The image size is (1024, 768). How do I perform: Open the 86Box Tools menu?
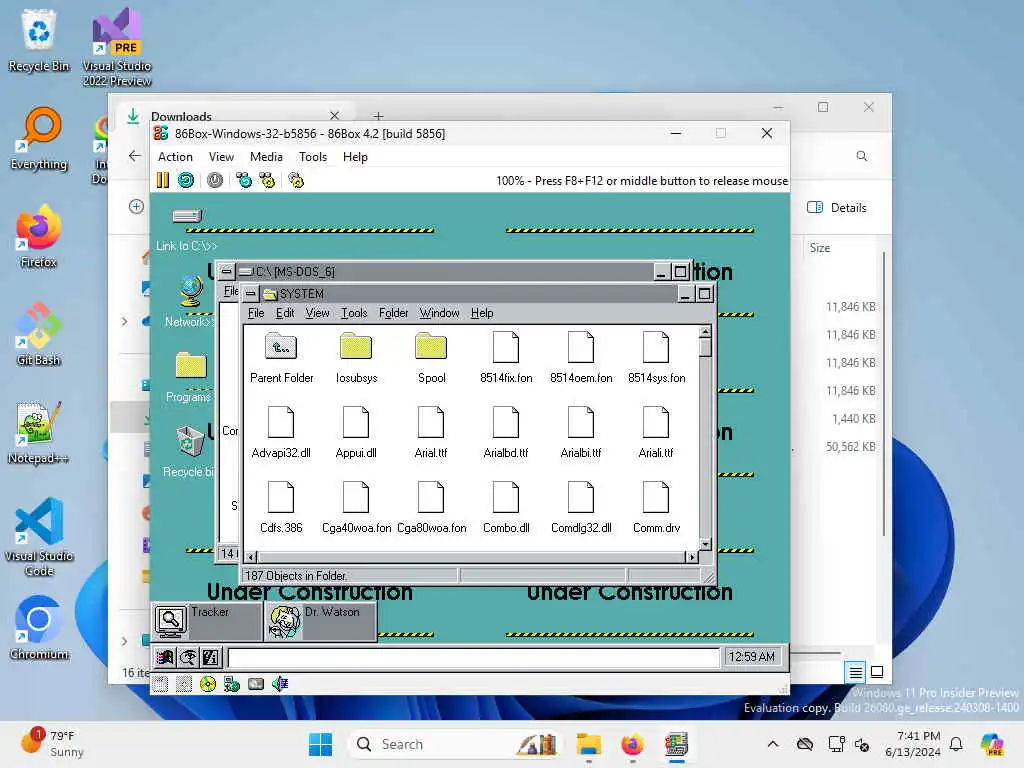pos(313,157)
